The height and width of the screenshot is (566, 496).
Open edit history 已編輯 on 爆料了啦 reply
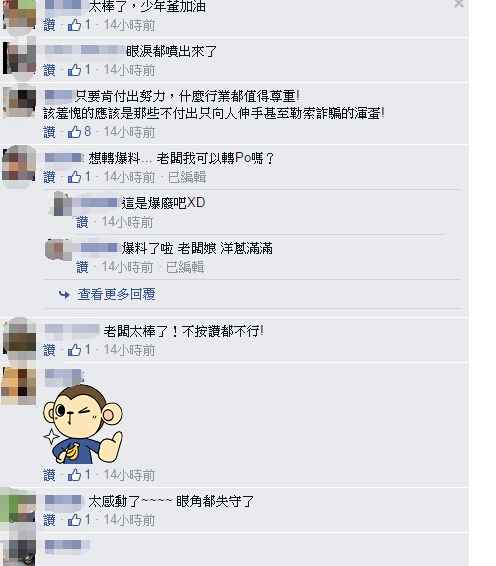pyautogui.click(x=185, y=267)
